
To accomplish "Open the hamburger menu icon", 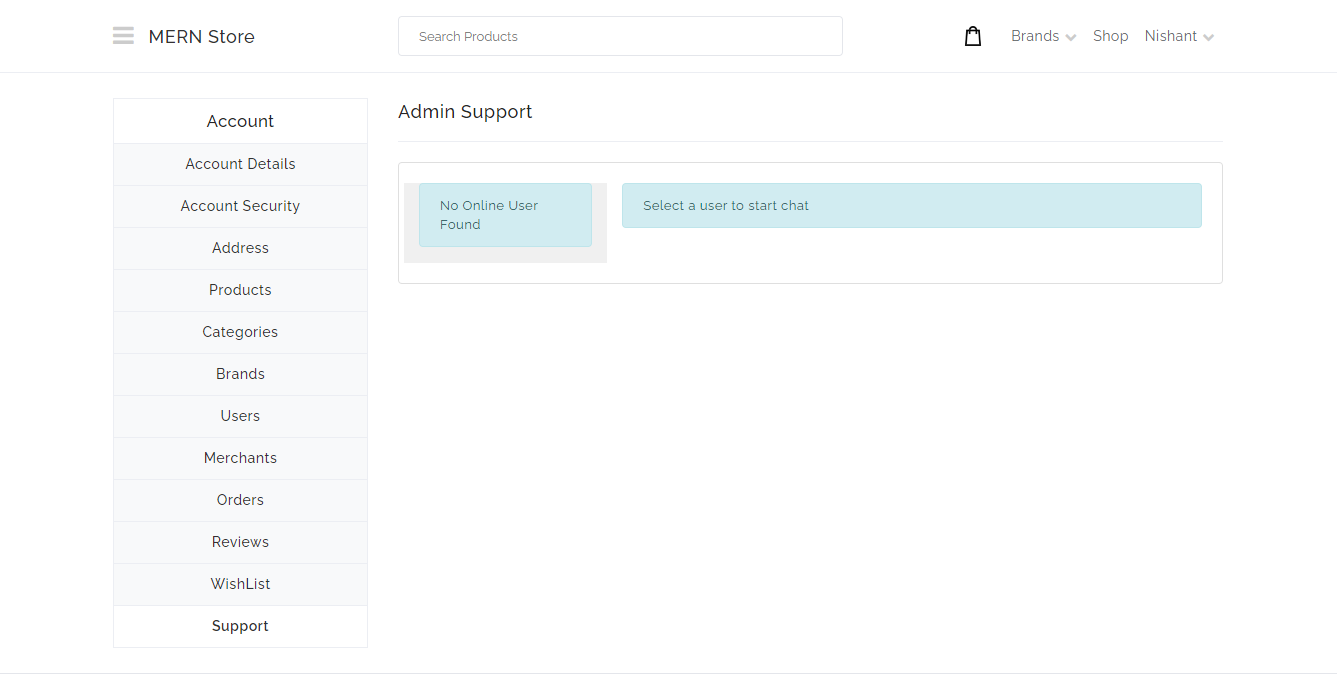I will pos(123,35).
